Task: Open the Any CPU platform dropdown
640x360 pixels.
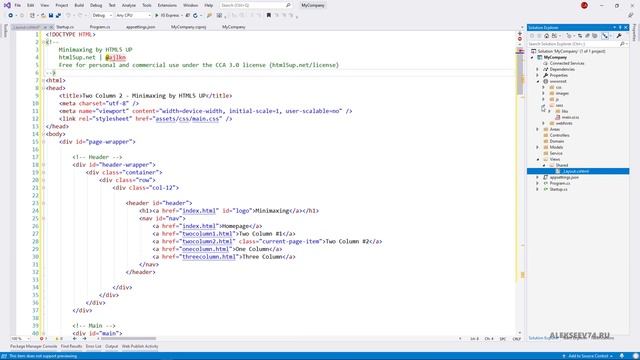Action: point(133,16)
